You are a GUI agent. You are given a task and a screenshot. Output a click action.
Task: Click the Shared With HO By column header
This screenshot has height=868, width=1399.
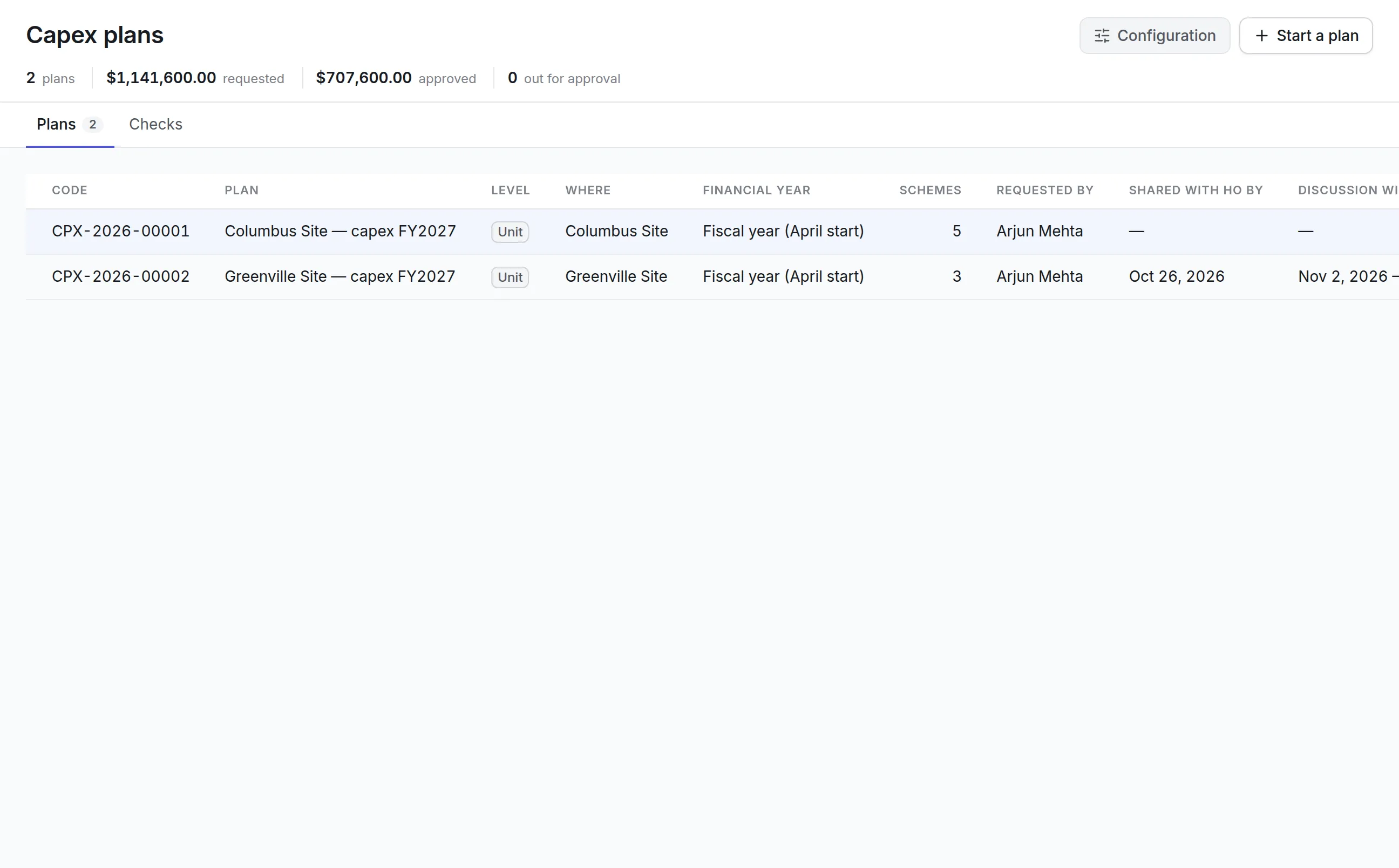coord(1196,190)
